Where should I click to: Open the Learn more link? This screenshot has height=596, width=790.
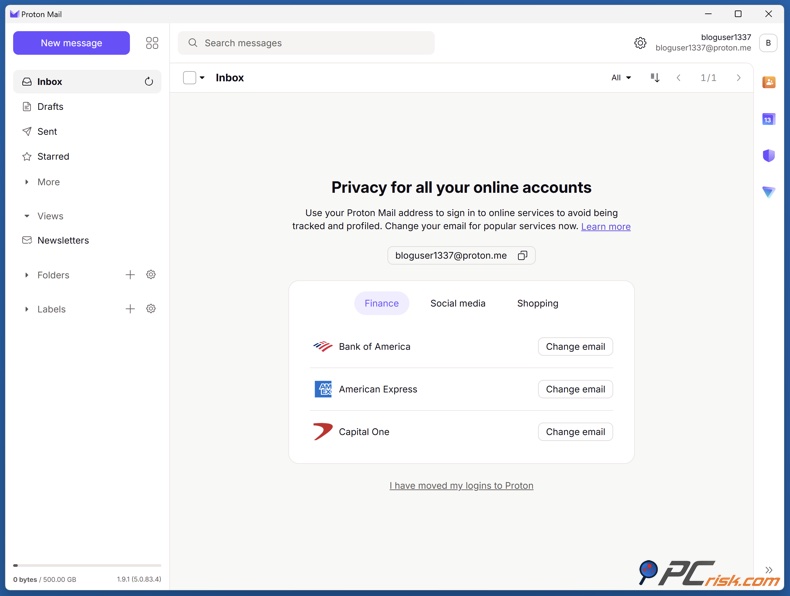tap(605, 227)
